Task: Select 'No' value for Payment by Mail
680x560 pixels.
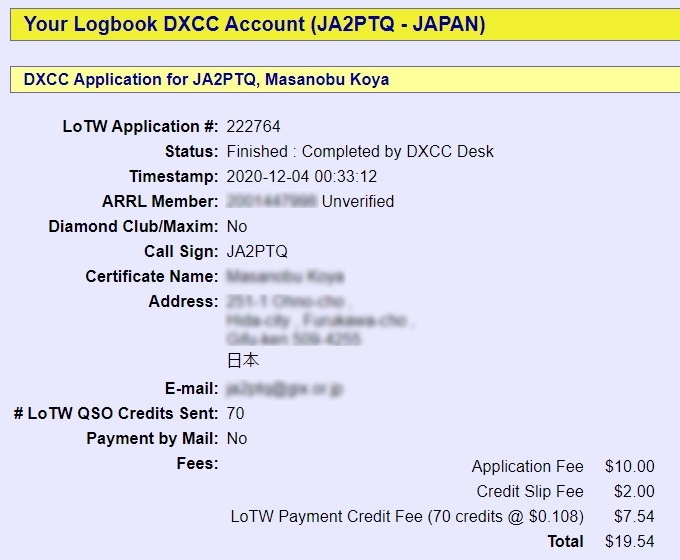Action: coord(237,439)
